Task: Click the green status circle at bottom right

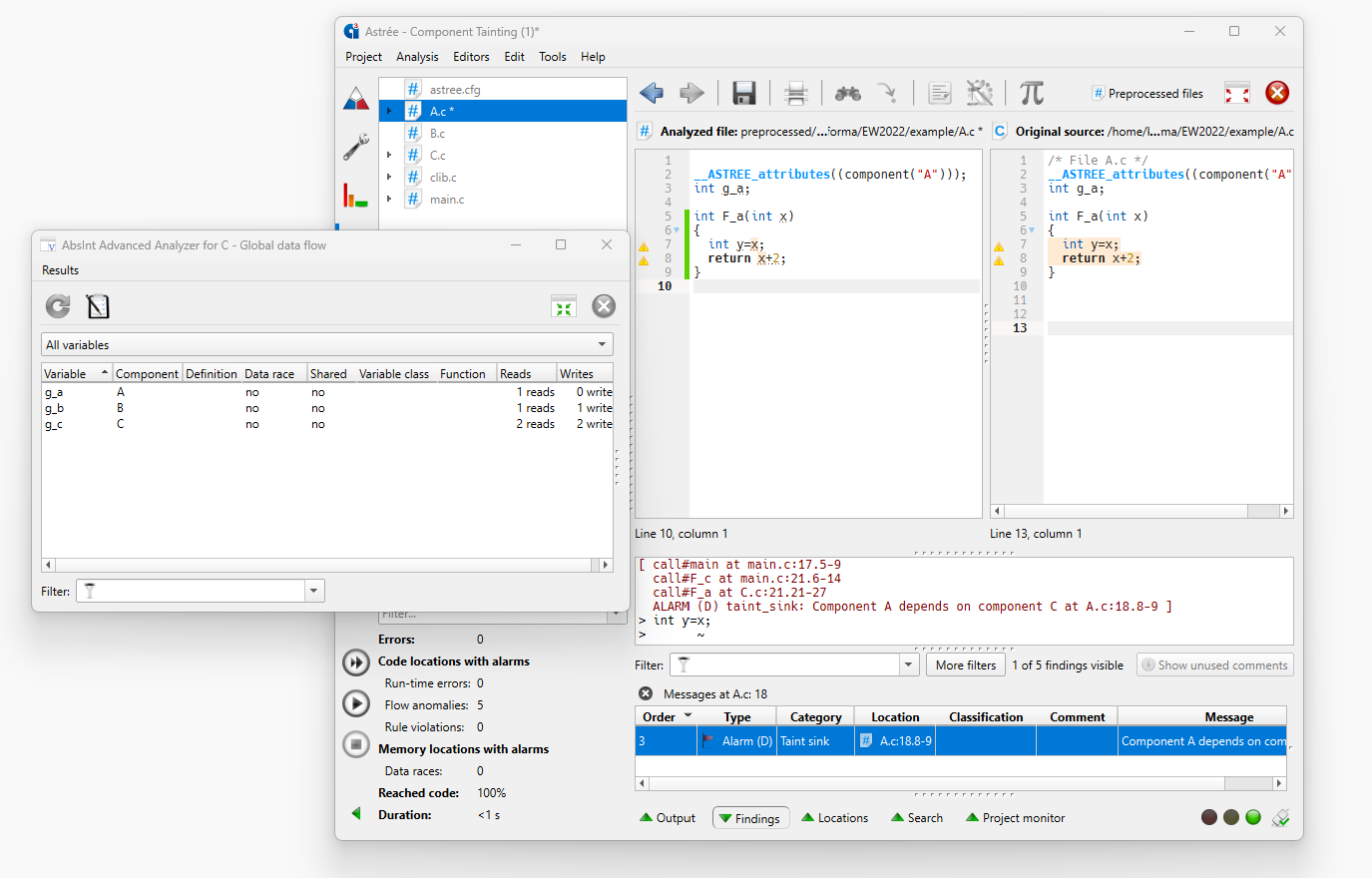Action: pyautogui.click(x=1253, y=817)
